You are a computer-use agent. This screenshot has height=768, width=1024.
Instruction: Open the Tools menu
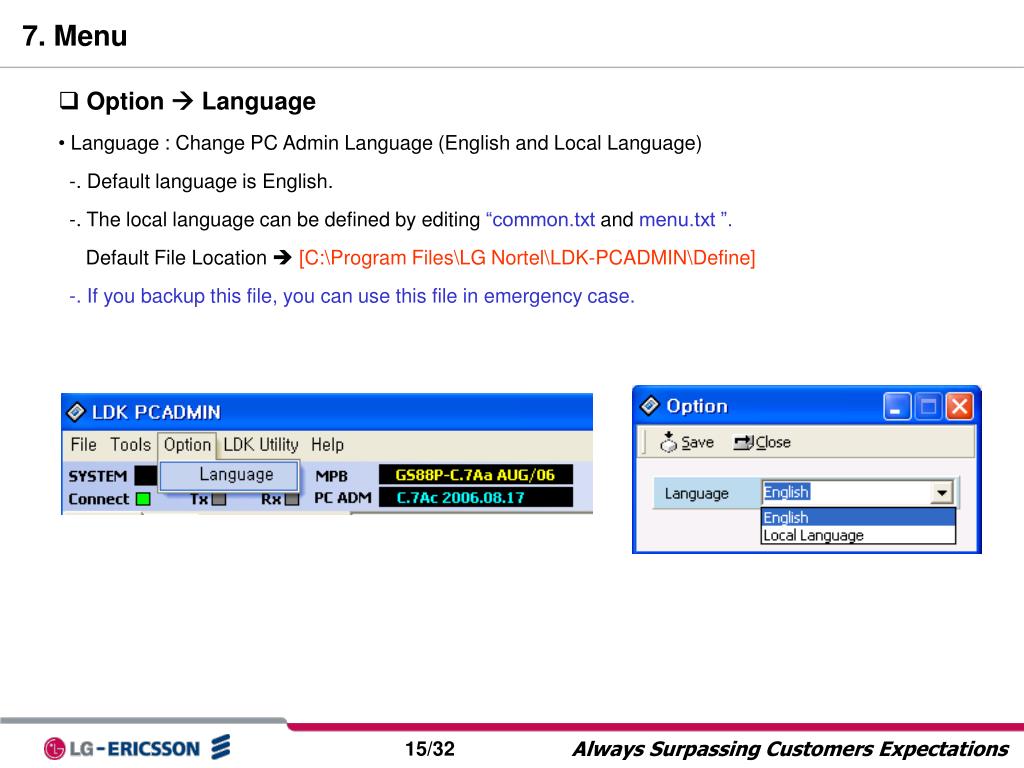click(x=130, y=445)
